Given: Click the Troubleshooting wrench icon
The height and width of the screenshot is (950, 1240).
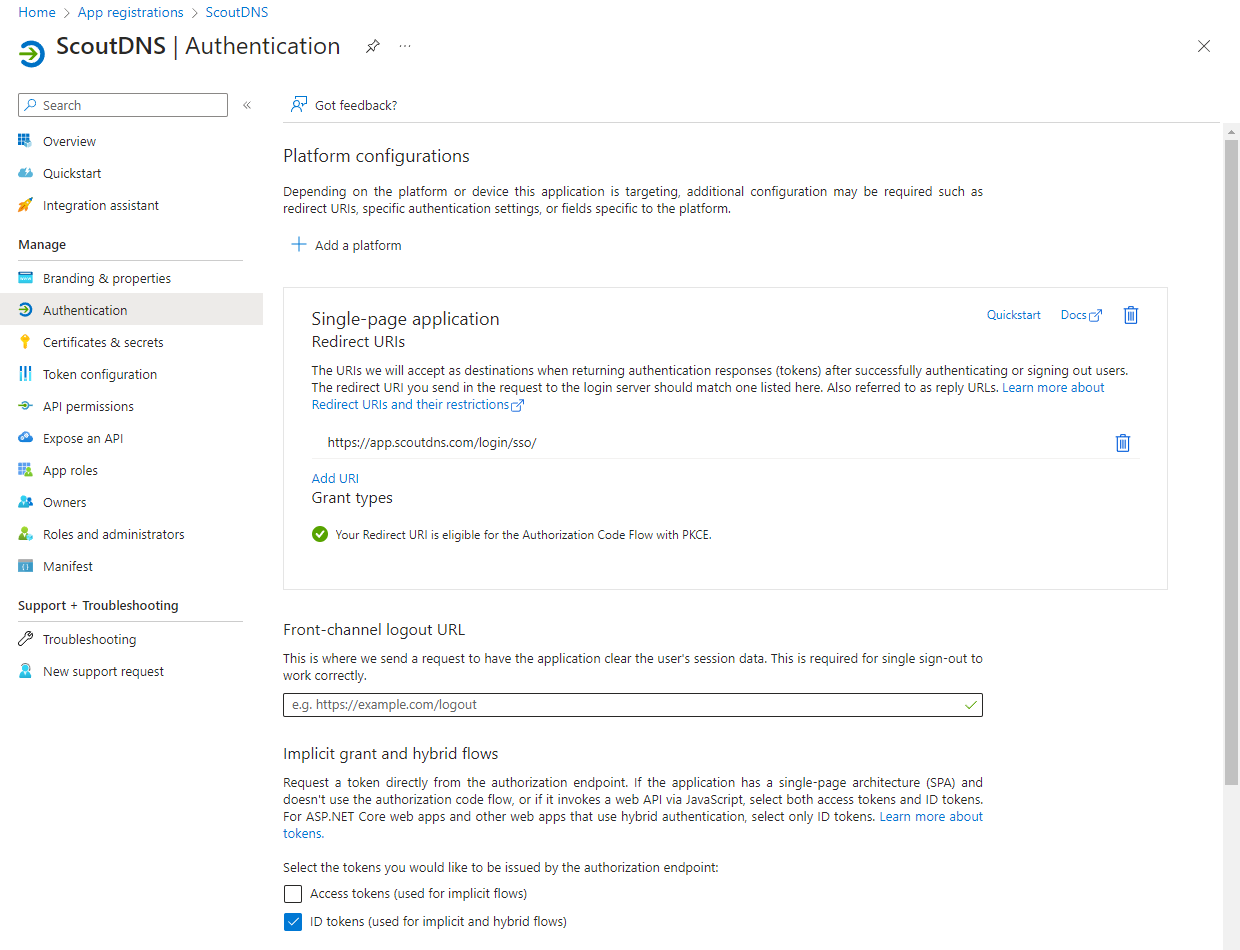Looking at the screenshot, I should [25, 639].
